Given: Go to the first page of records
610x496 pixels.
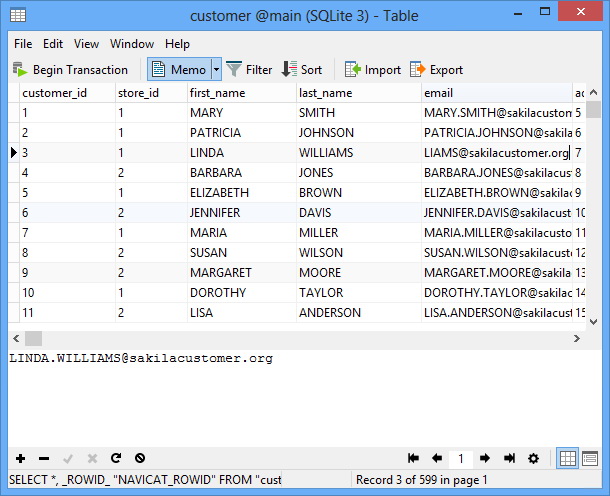Looking at the screenshot, I should (413, 458).
